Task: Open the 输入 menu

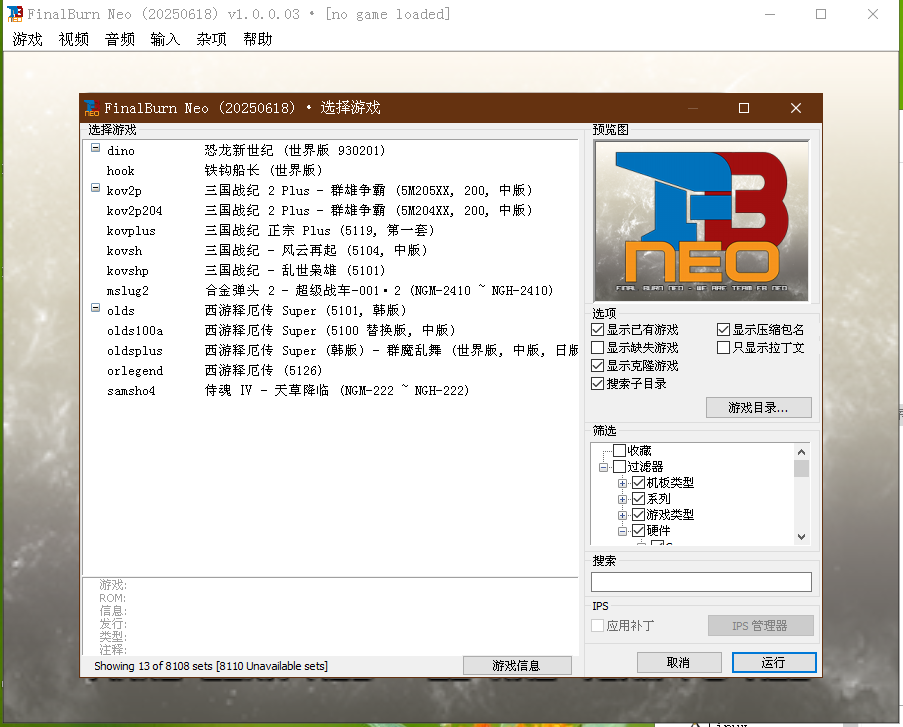Action: tap(165, 39)
